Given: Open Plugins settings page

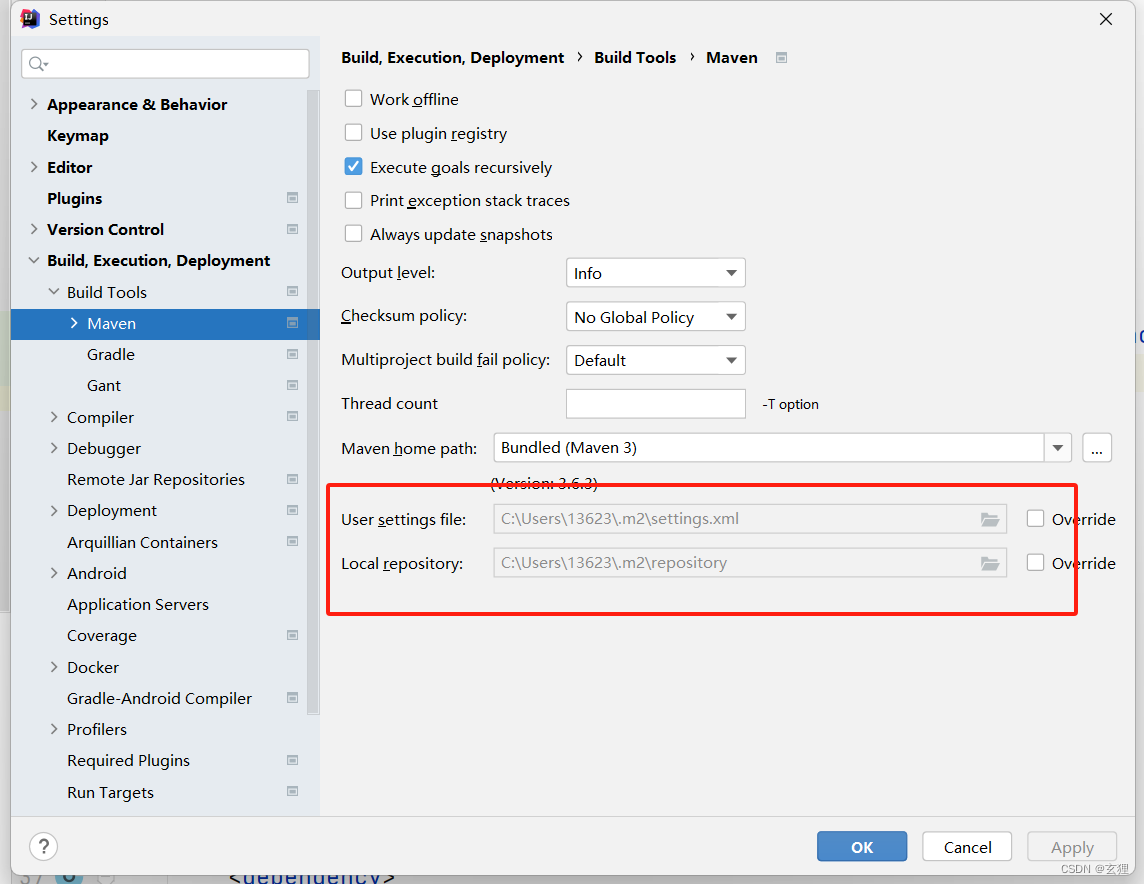Looking at the screenshot, I should 74,198.
